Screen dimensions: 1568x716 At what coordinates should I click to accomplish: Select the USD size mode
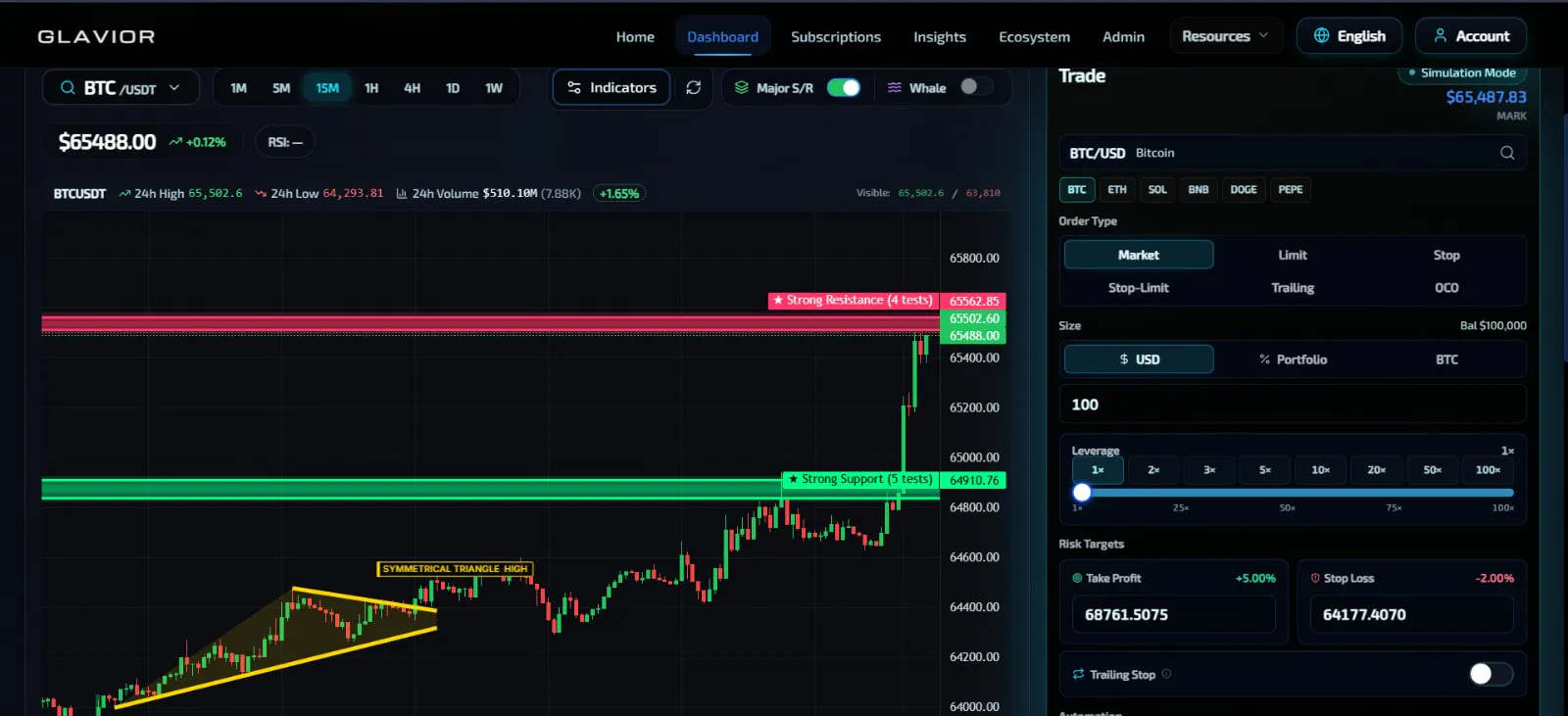click(x=1139, y=359)
